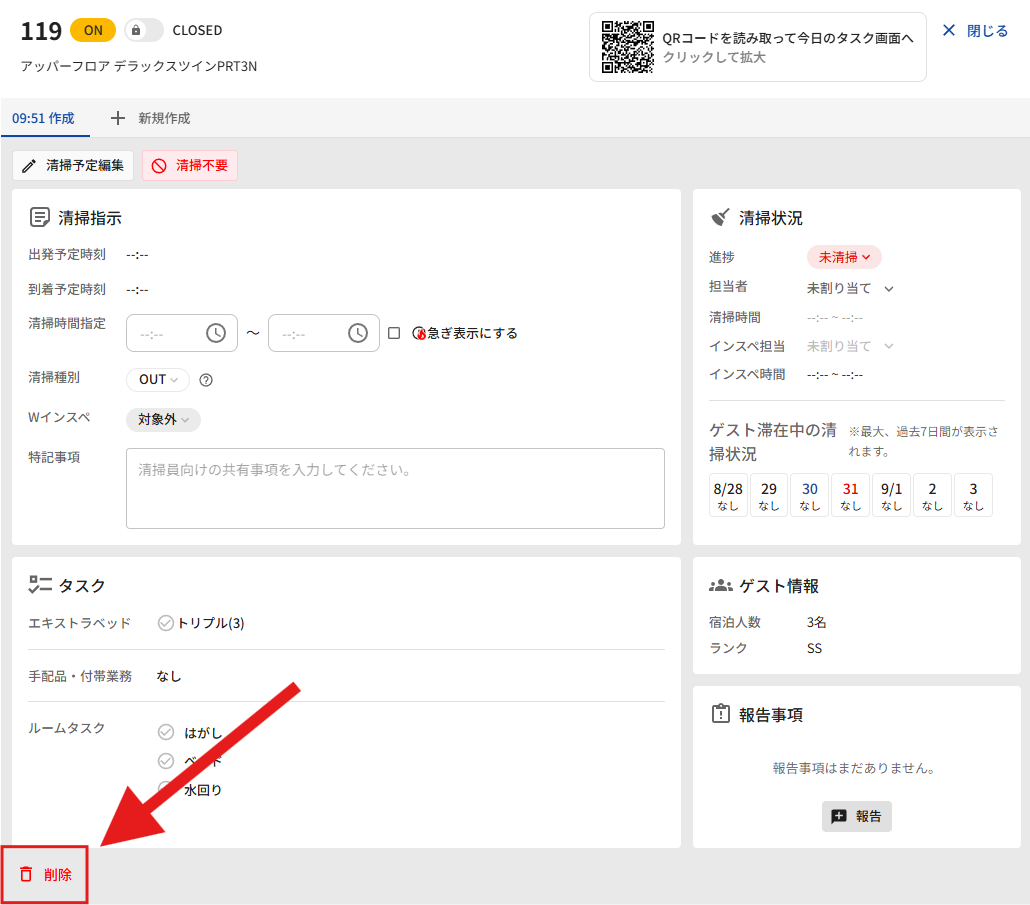Open the 未清掃 progress dropdown
The height and width of the screenshot is (905, 1030).
pos(844,257)
